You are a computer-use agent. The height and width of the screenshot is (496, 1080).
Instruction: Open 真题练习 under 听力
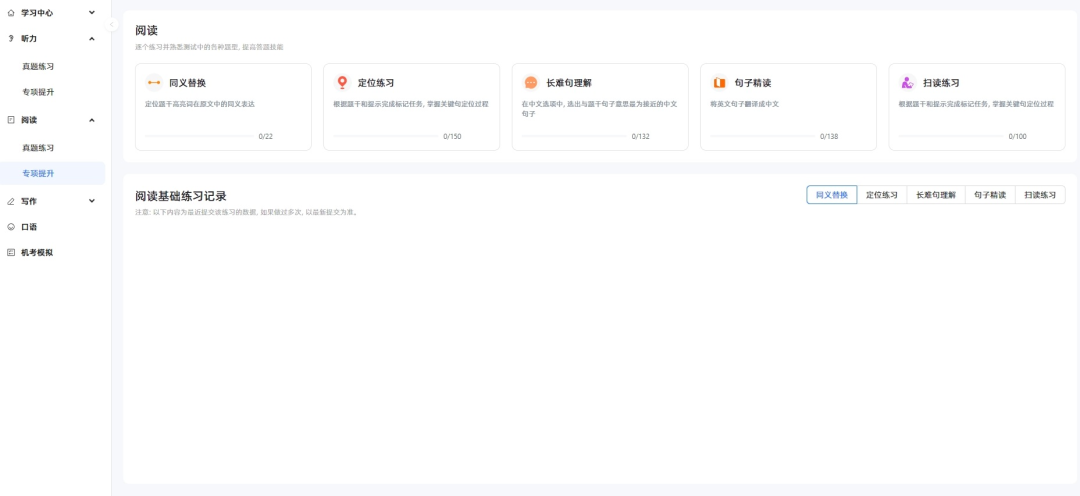(x=38, y=66)
